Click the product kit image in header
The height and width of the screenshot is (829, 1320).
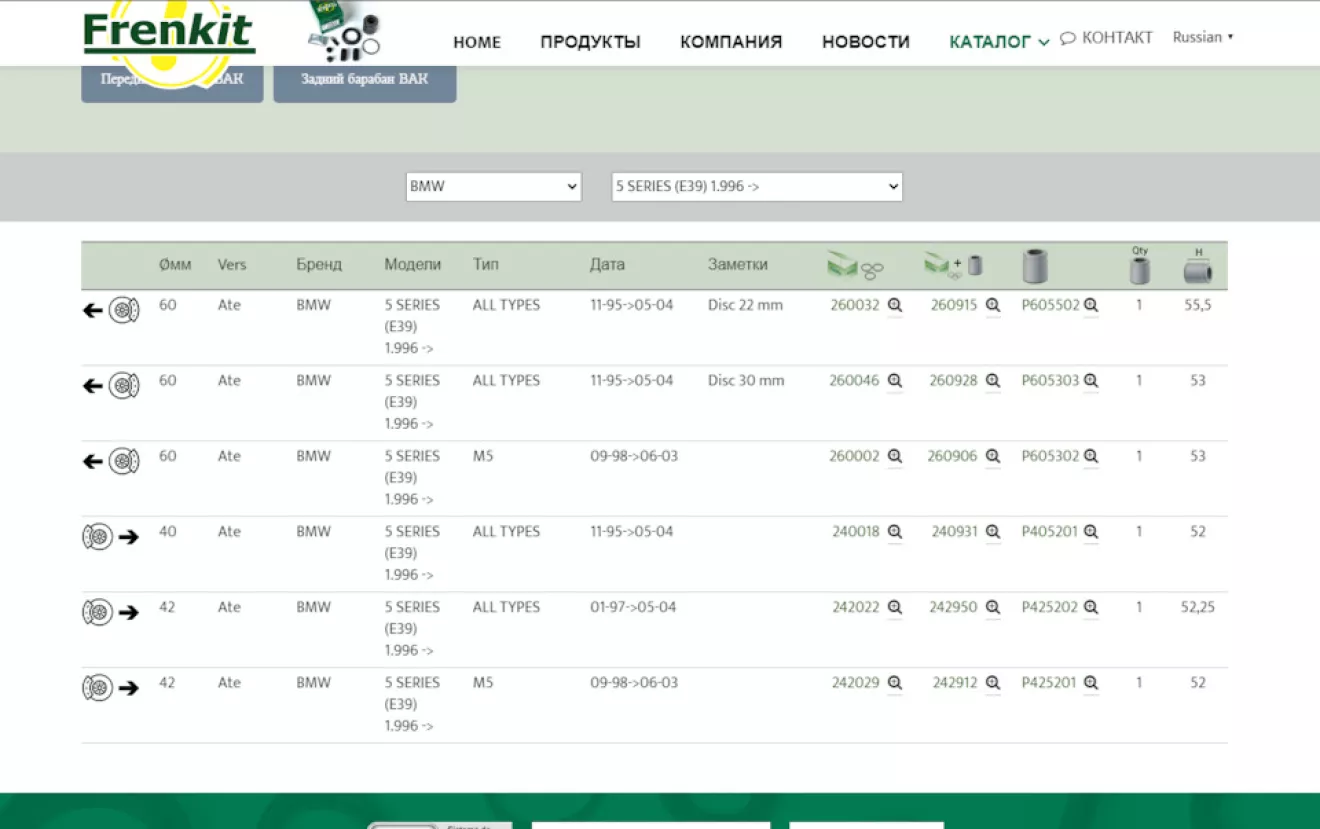(x=344, y=33)
